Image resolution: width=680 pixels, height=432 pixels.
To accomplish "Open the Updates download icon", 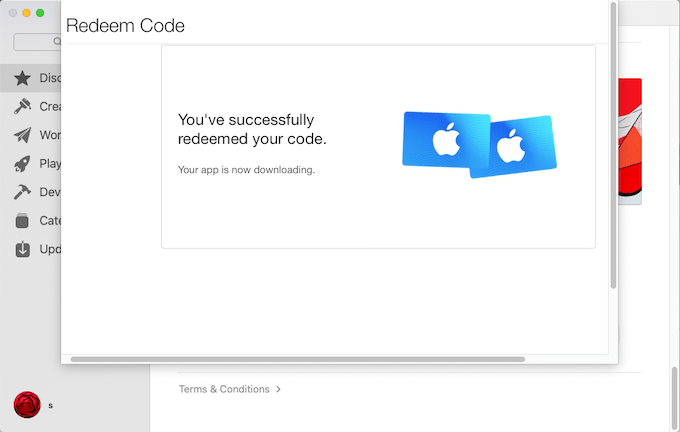I will (x=23, y=249).
